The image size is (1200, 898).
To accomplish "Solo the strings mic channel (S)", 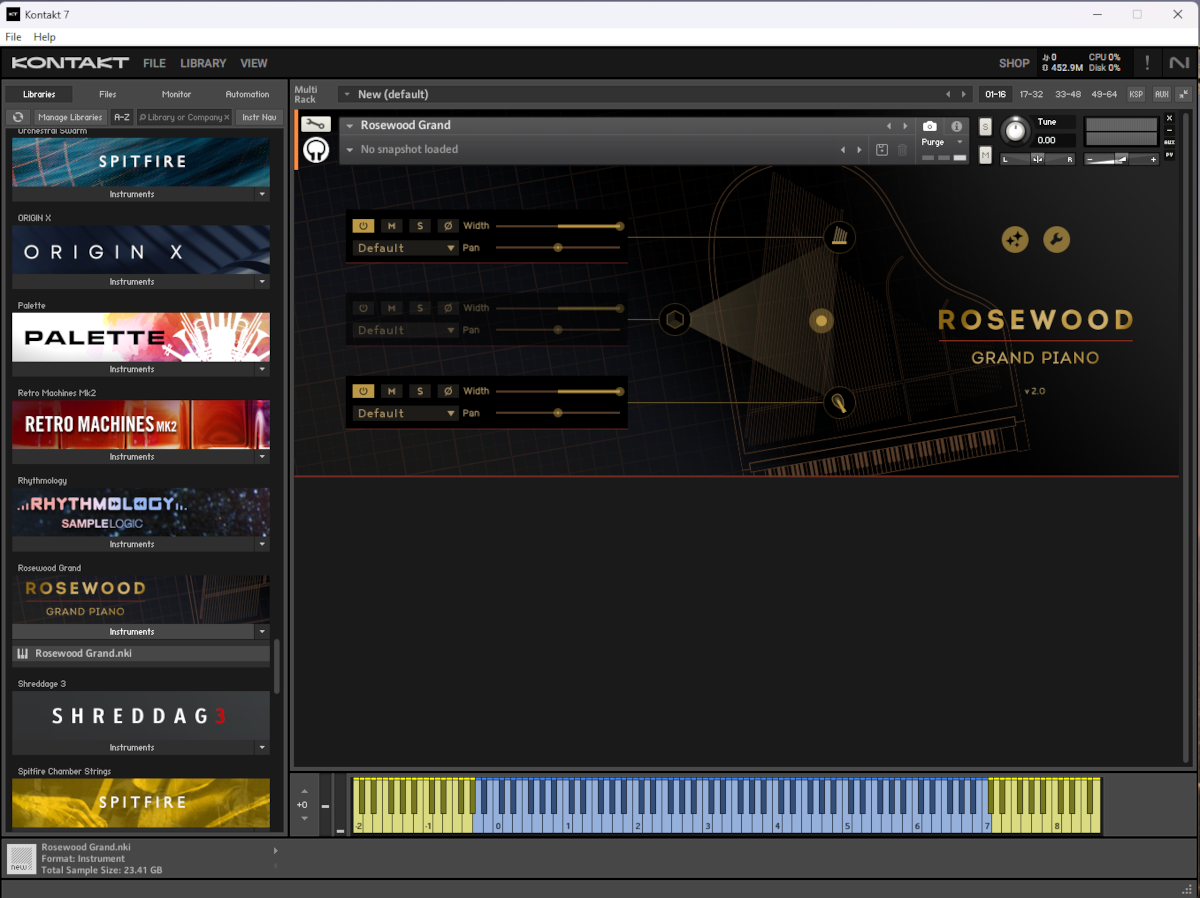I will pos(420,226).
